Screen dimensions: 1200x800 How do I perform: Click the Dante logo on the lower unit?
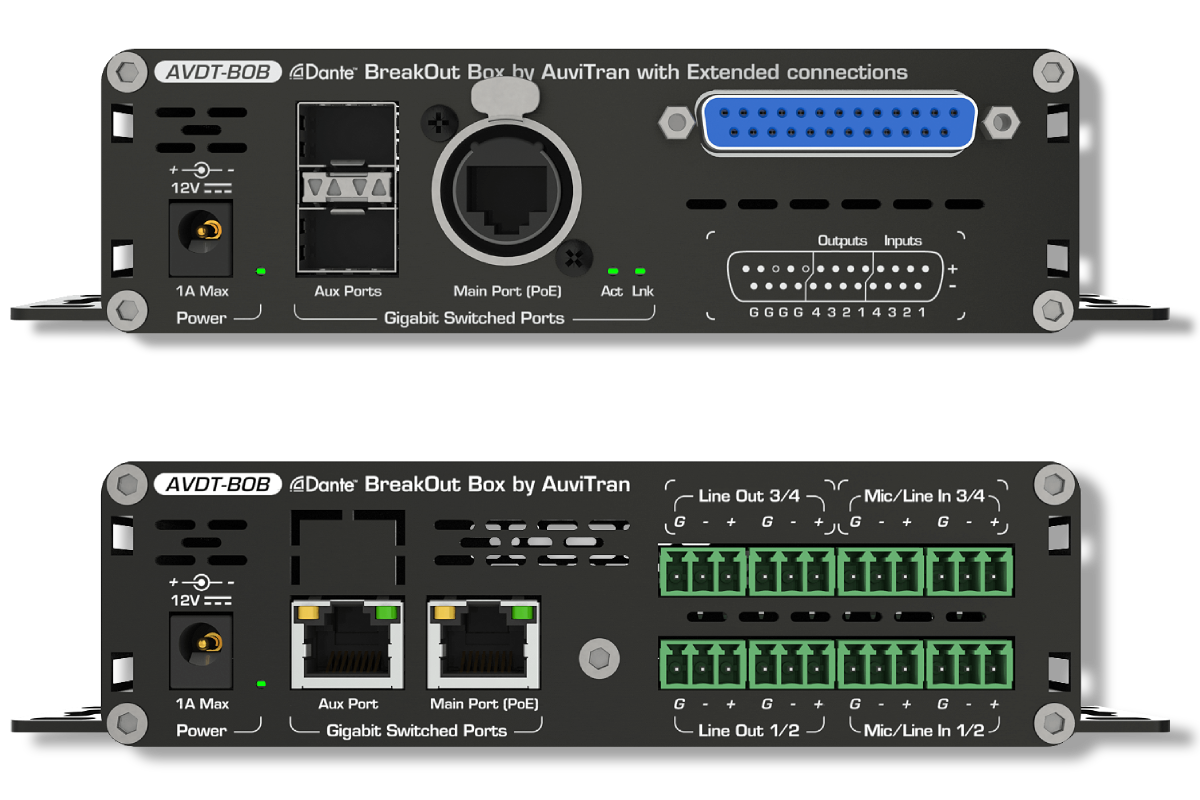(323, 484)
